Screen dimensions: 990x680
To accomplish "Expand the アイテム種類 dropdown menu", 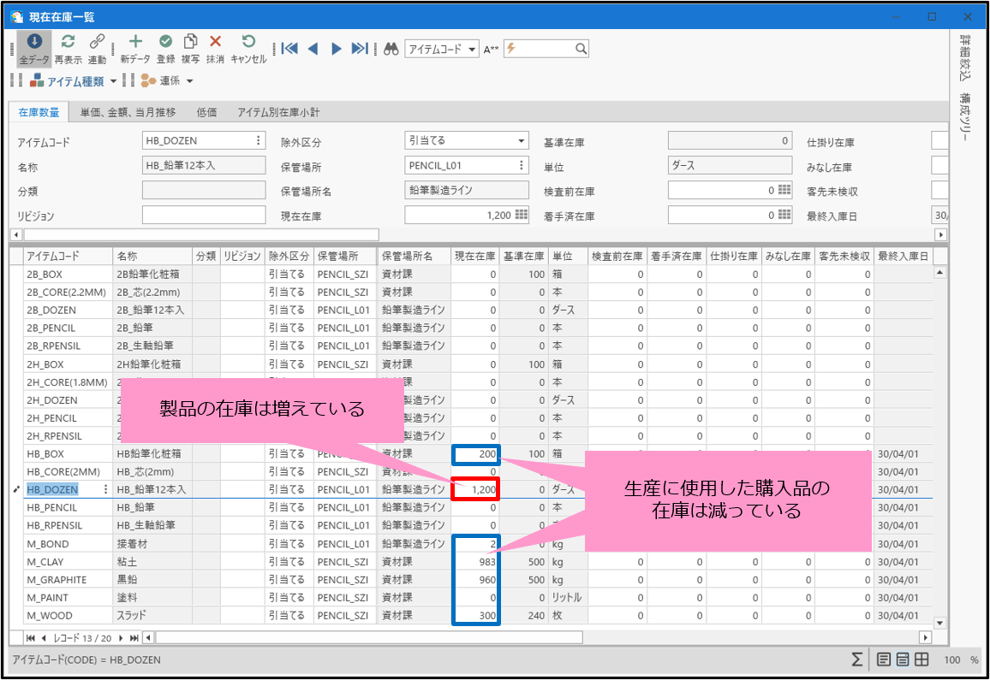I will (113, 81).
